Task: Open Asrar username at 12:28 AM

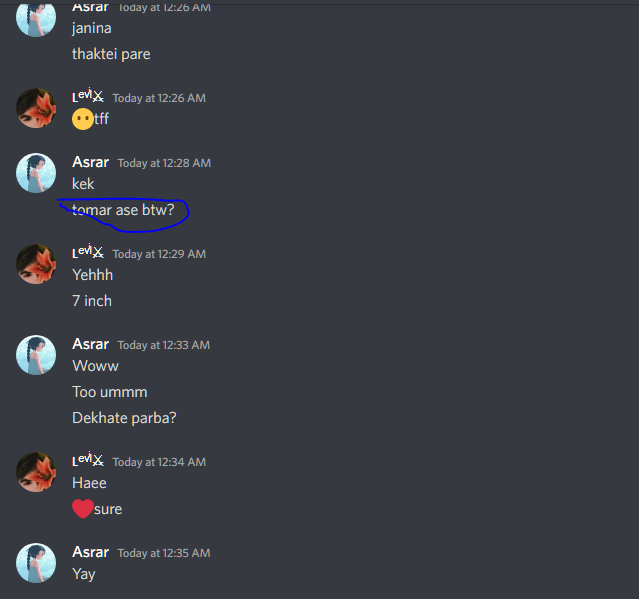Action: pyautogui.click(x=90, y=162)
